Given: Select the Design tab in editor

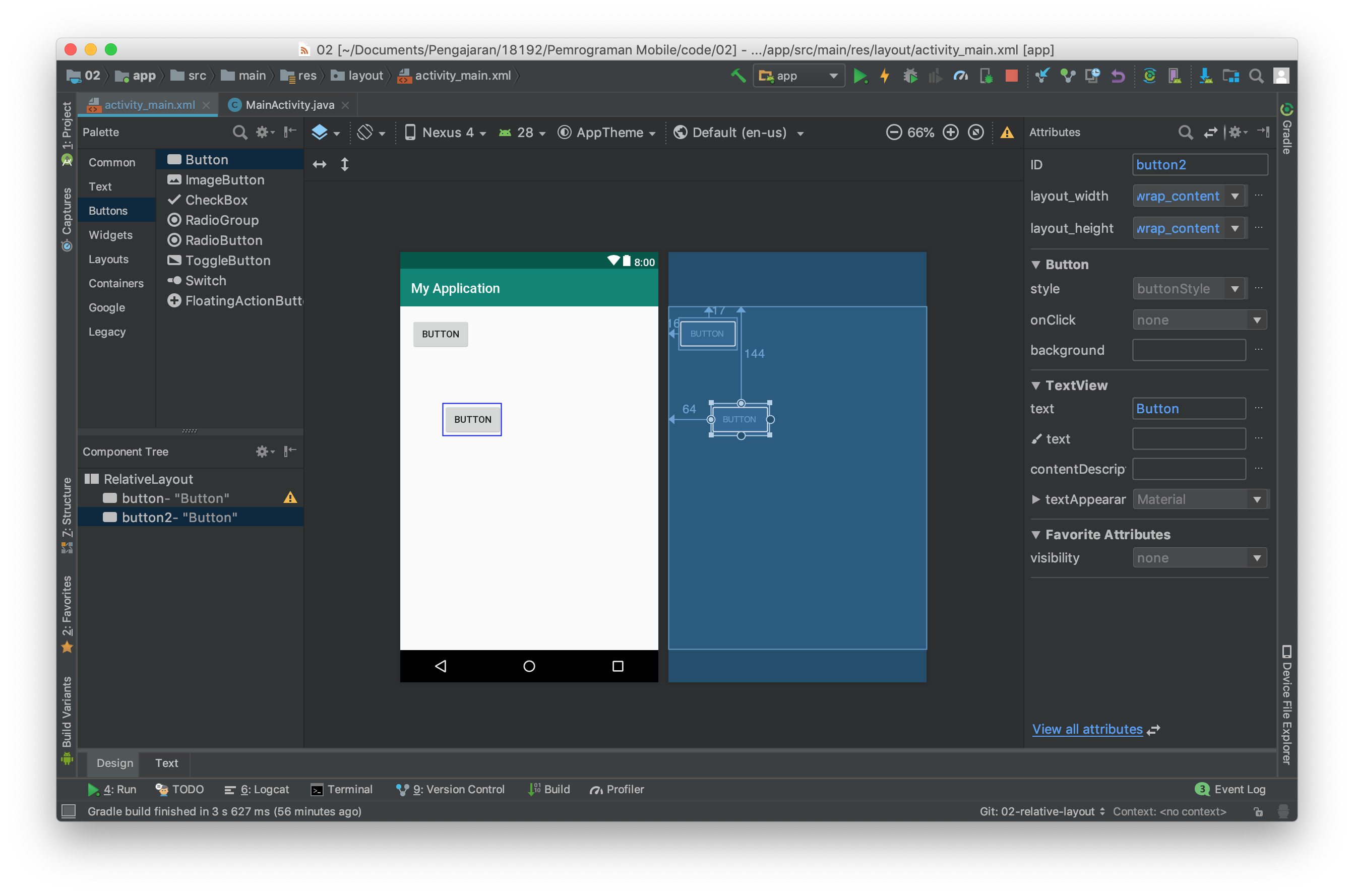Looking at the screenshot, I should coord(115,762).
